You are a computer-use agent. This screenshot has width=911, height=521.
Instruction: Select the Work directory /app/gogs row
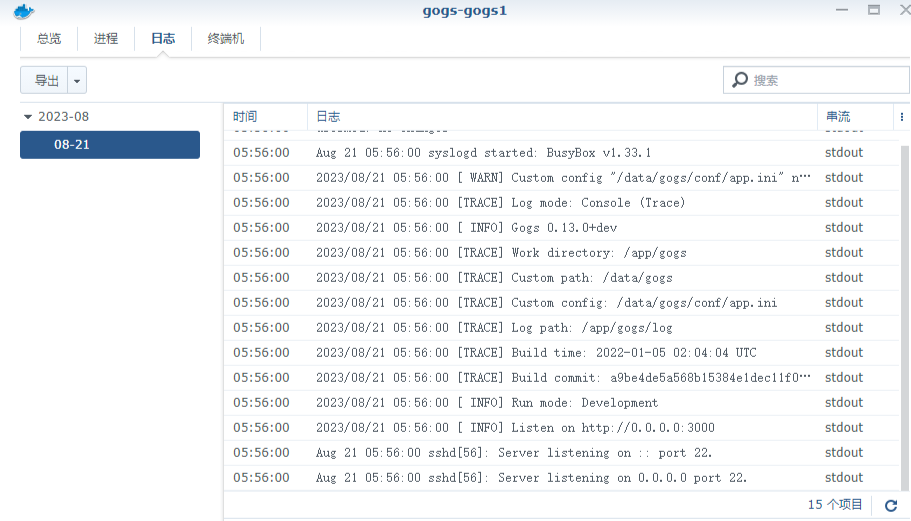point(562,253)
